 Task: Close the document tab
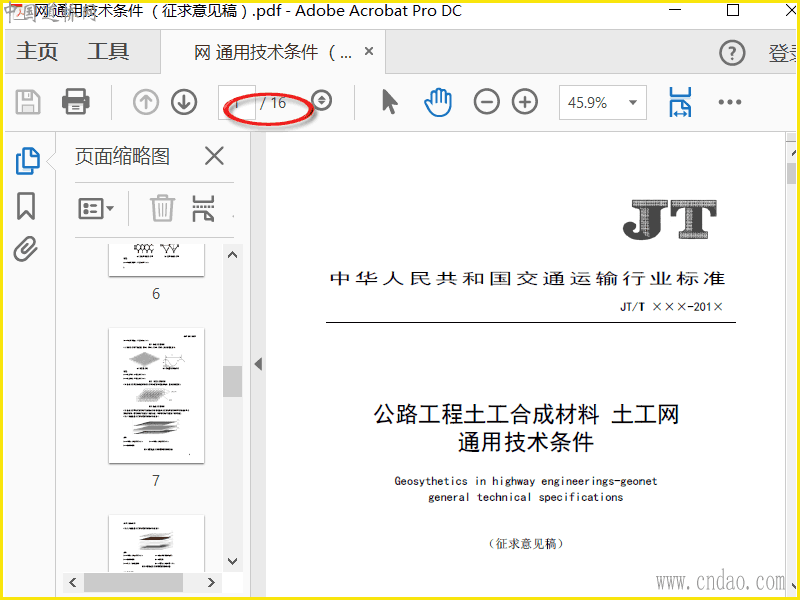[x=369, y=51]
